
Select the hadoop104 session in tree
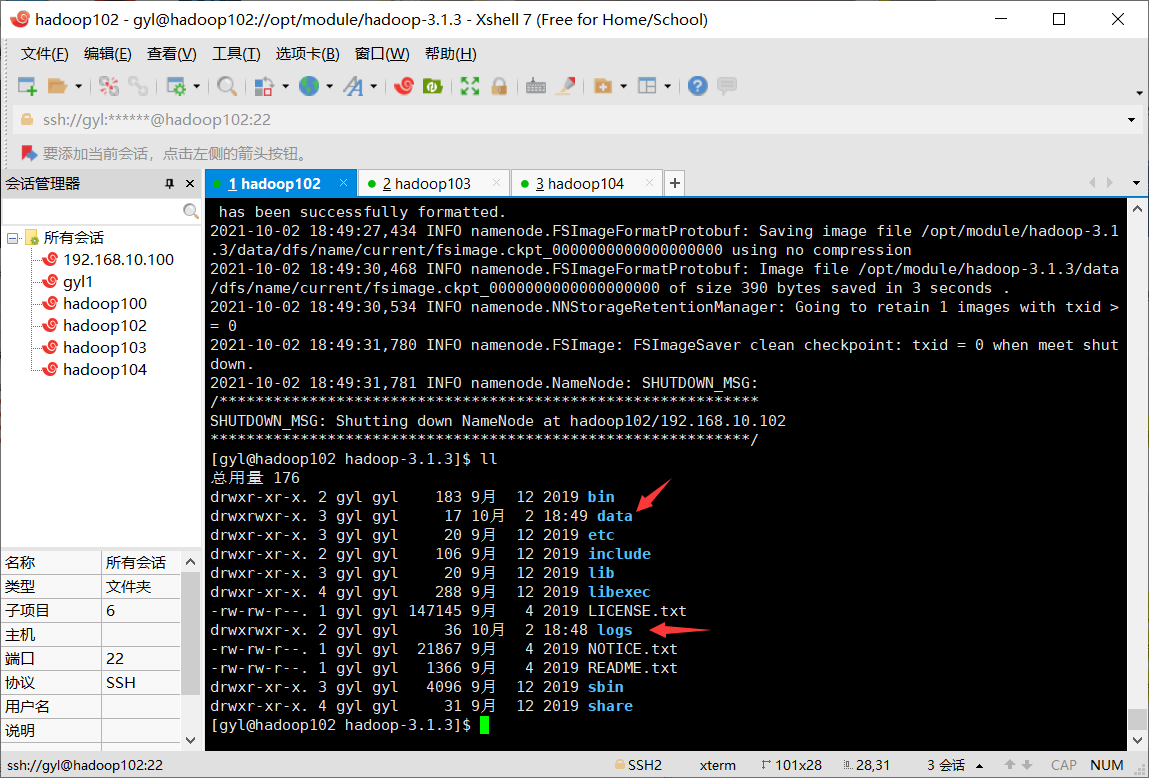105,369
